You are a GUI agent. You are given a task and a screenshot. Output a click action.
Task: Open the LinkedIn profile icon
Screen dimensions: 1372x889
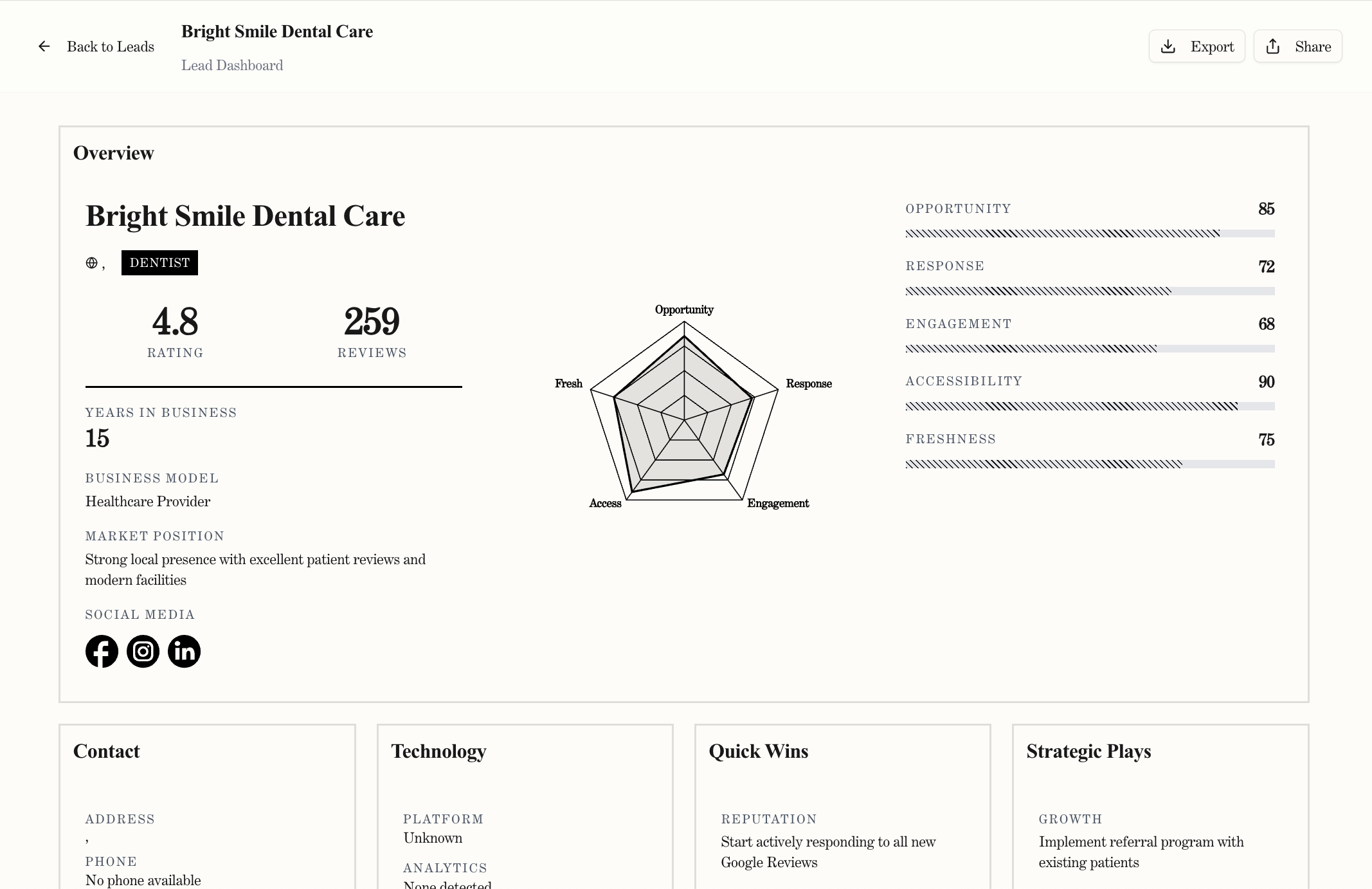[x=185, y=651]
